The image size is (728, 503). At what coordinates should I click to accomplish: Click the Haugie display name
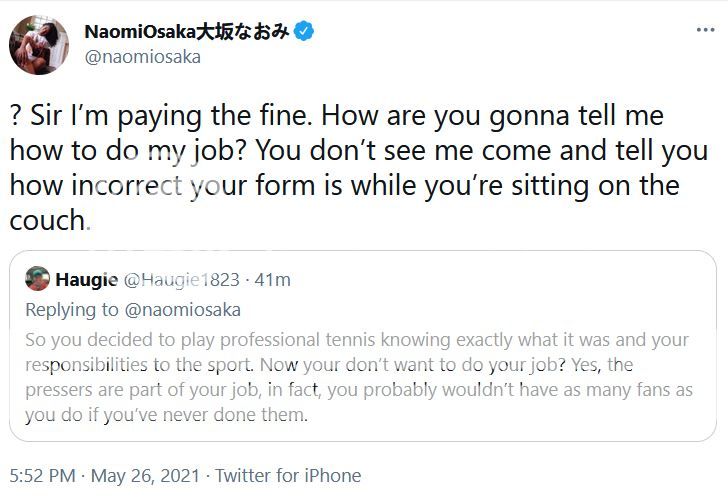(86, 280)
